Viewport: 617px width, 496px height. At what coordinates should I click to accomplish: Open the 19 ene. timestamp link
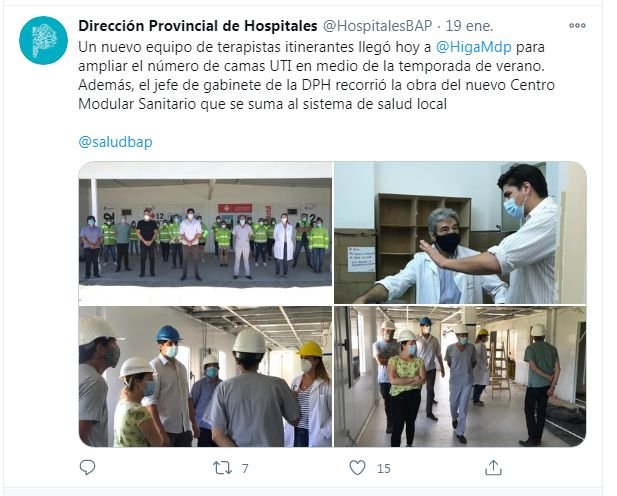tap(469, 26)
